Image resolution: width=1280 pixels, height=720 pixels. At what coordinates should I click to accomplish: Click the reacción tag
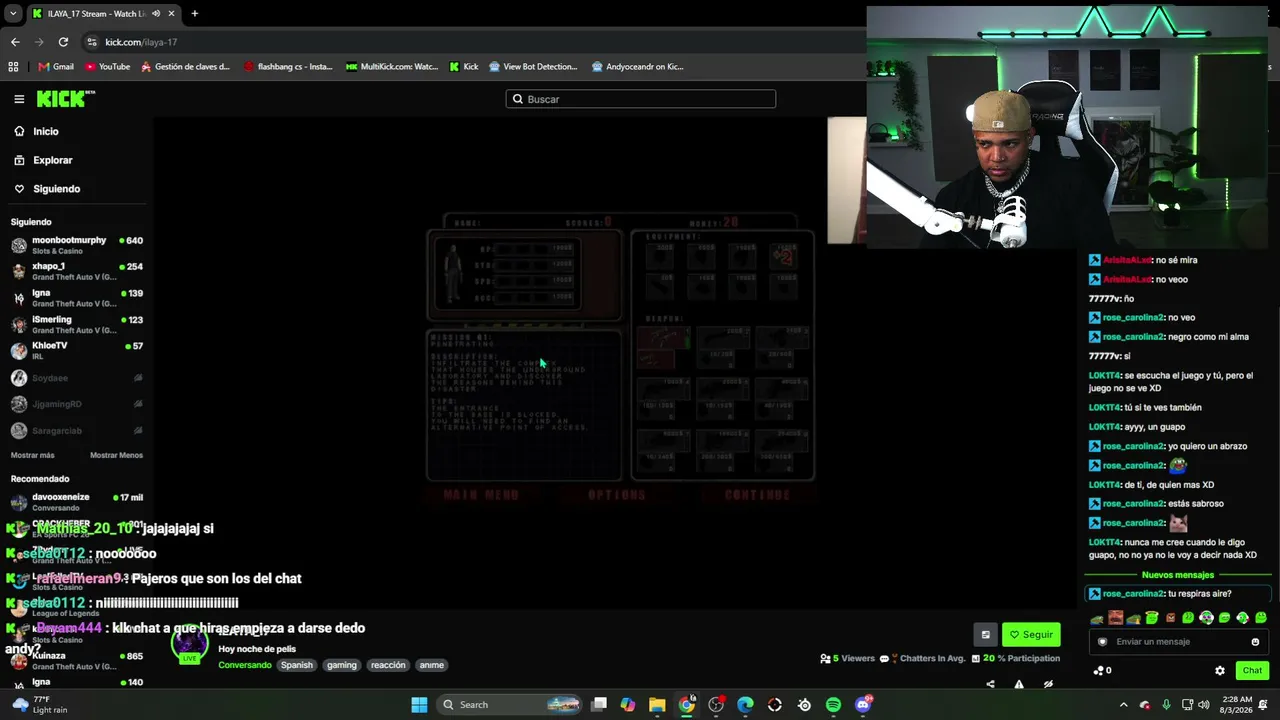pos(388,665)
